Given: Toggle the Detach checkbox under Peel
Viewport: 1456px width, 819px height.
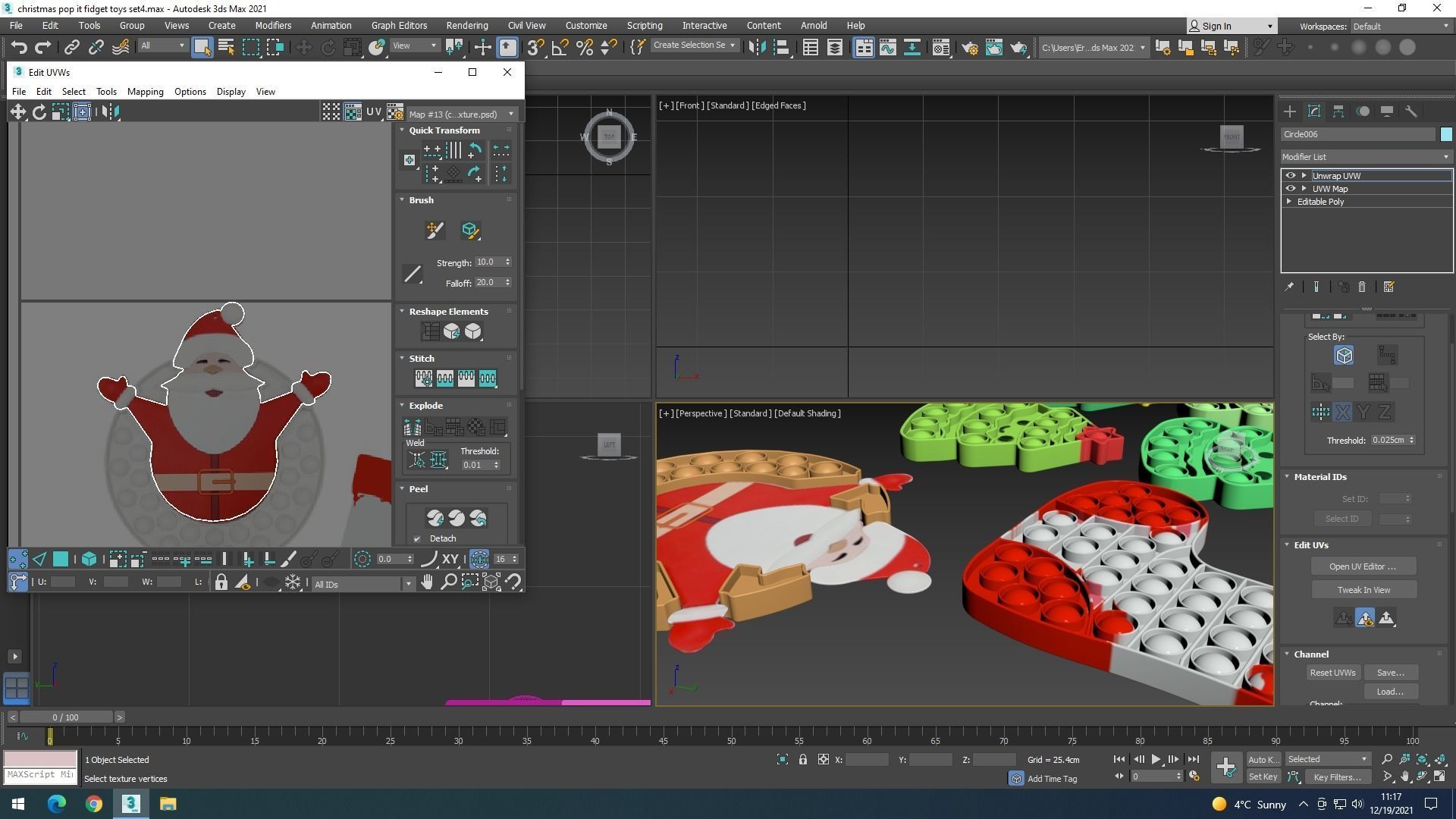Looking at the screenshot, I should 417,539.
